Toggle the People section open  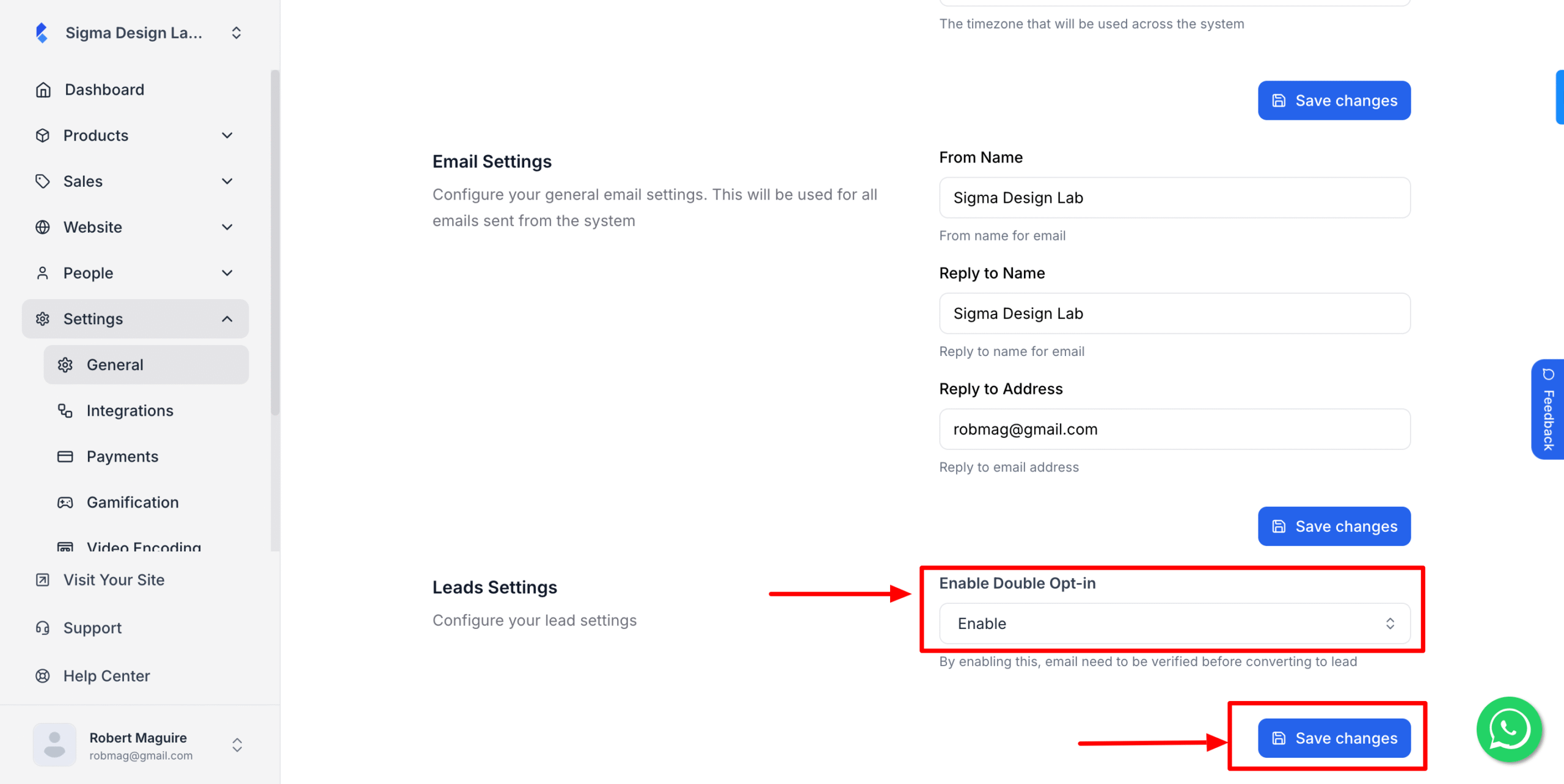227,272
